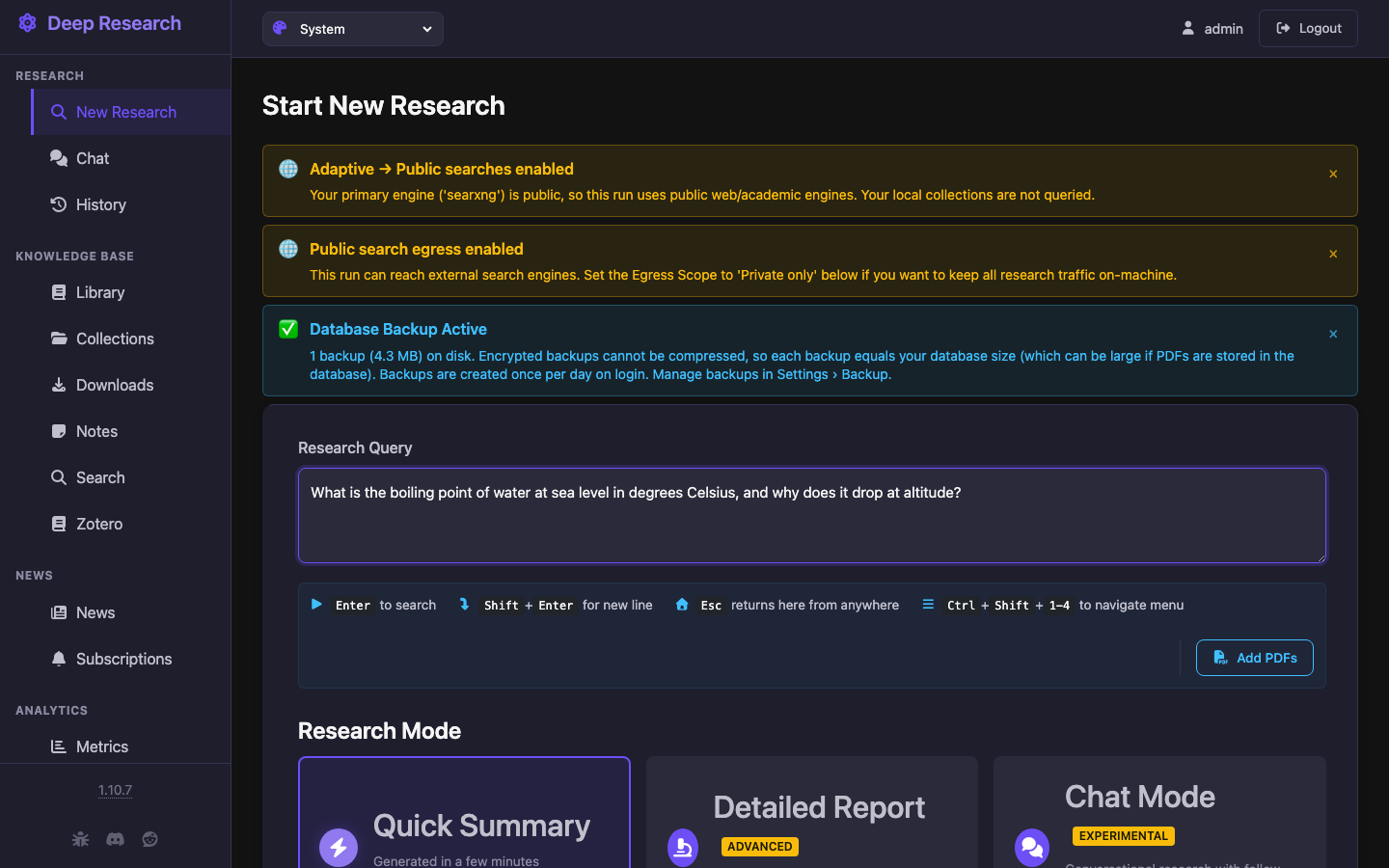Open the Zotero section
Viewport: 1389px width, 868px height.
point(131,524)
